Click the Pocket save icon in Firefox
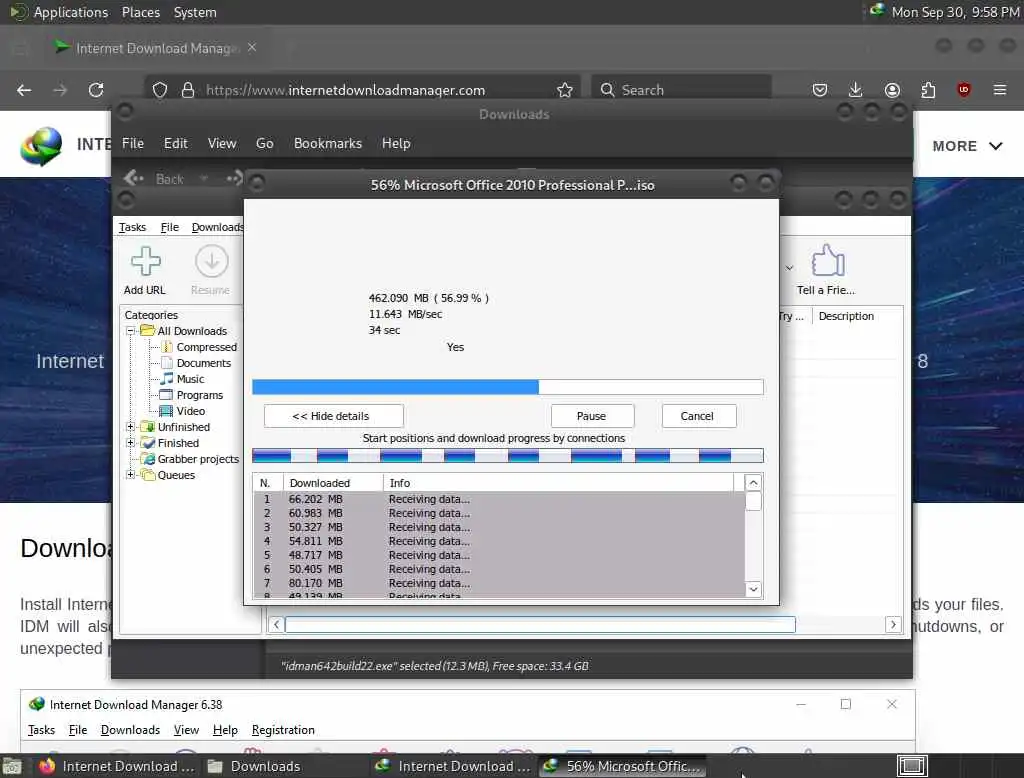The image size is (1024, 778). (820, 90)
